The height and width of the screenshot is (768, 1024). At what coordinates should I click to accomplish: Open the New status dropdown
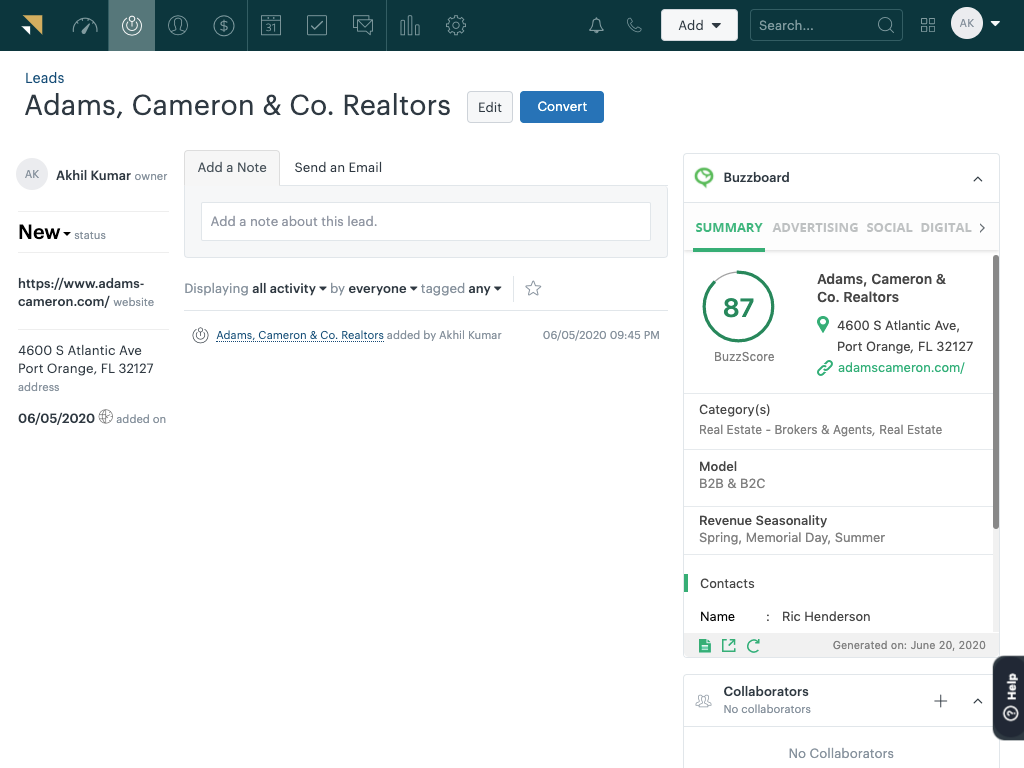tap(45, 233)
